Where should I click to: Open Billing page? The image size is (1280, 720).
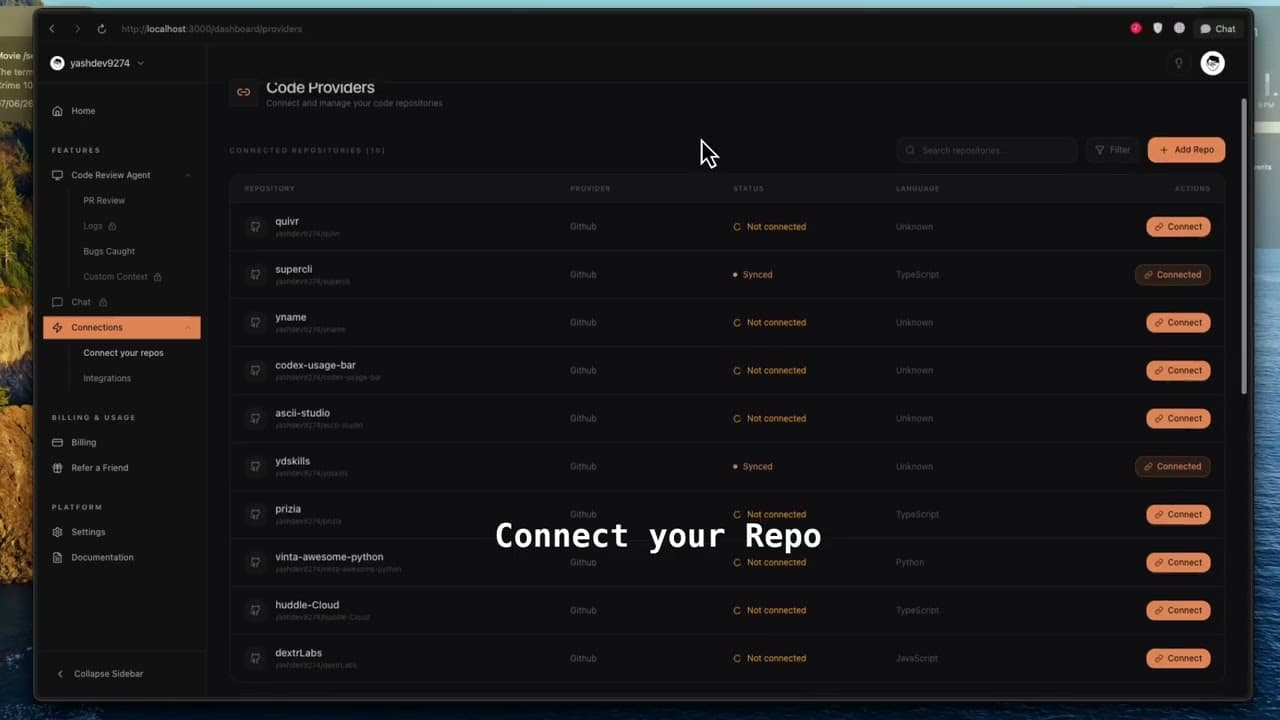84,442
